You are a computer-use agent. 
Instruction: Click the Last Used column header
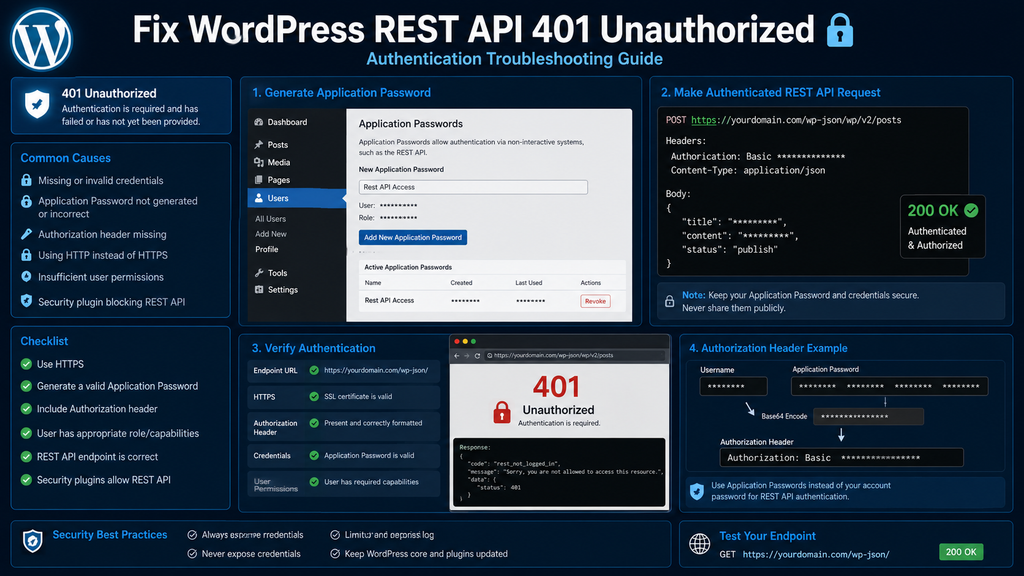click(528, 283)
